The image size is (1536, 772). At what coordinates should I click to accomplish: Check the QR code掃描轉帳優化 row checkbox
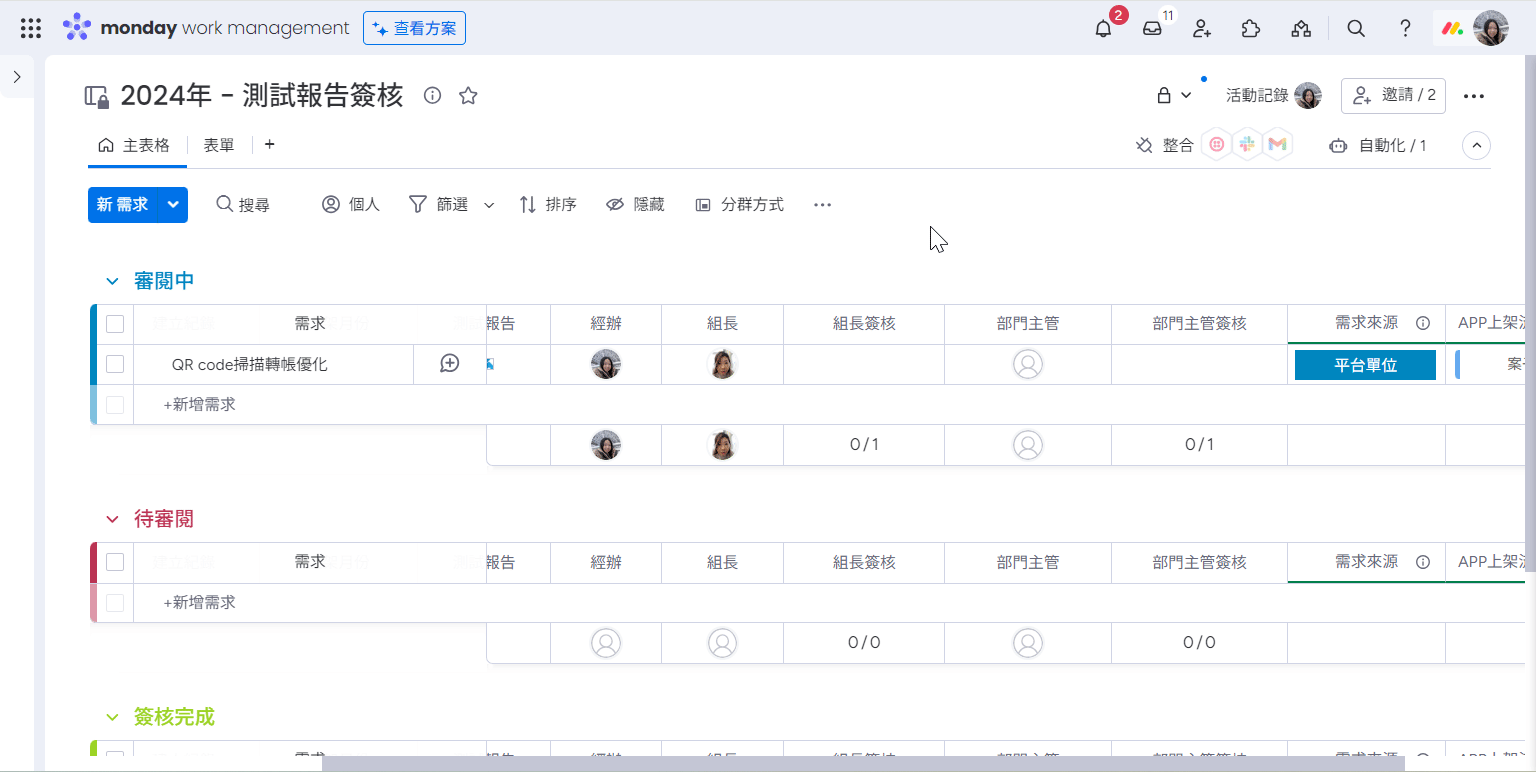point(115,364)
